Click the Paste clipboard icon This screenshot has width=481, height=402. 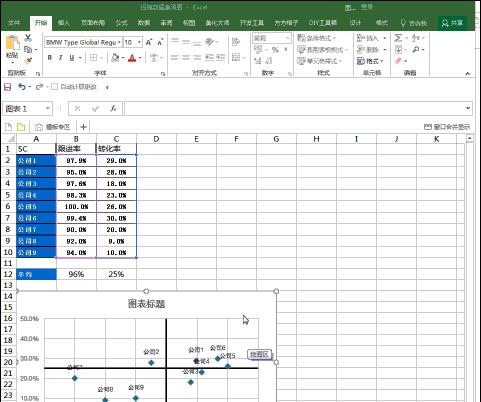click(13, 43)
